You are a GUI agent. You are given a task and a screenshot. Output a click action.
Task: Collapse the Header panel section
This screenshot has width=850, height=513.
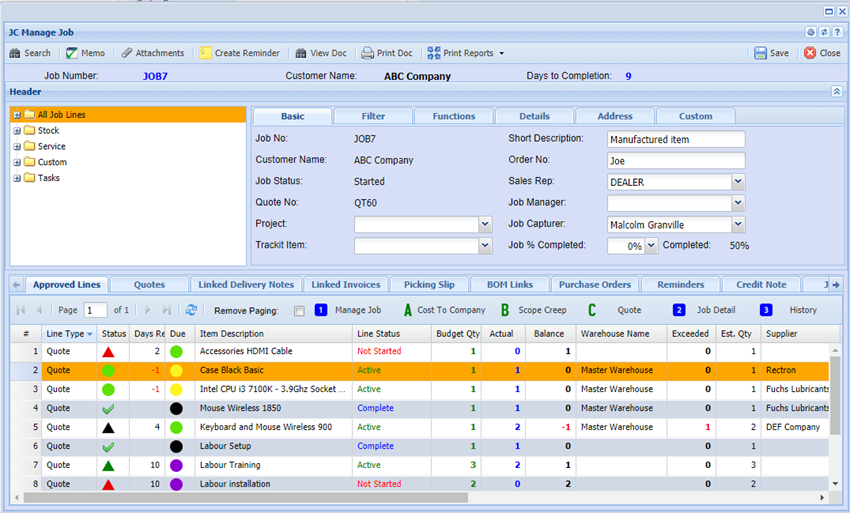tap(836, 92)
